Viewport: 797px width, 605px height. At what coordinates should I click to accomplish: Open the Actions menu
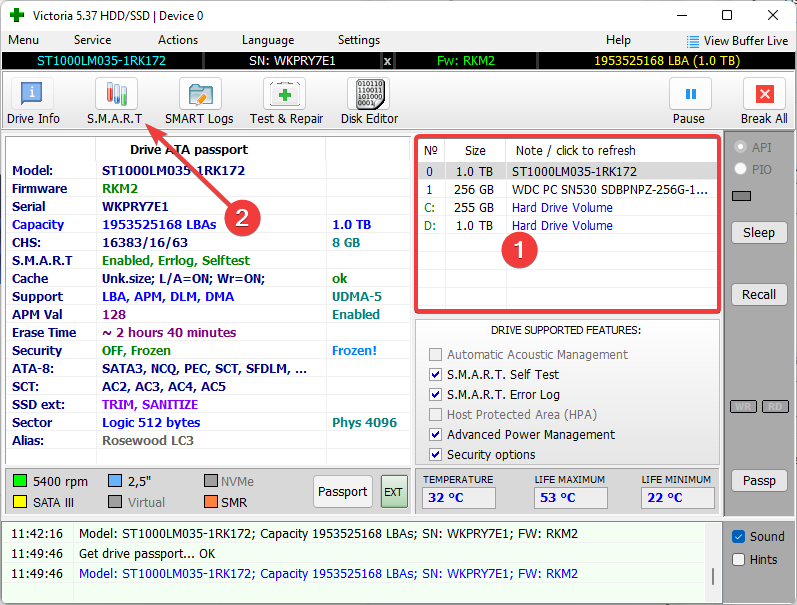coord(177,40)
